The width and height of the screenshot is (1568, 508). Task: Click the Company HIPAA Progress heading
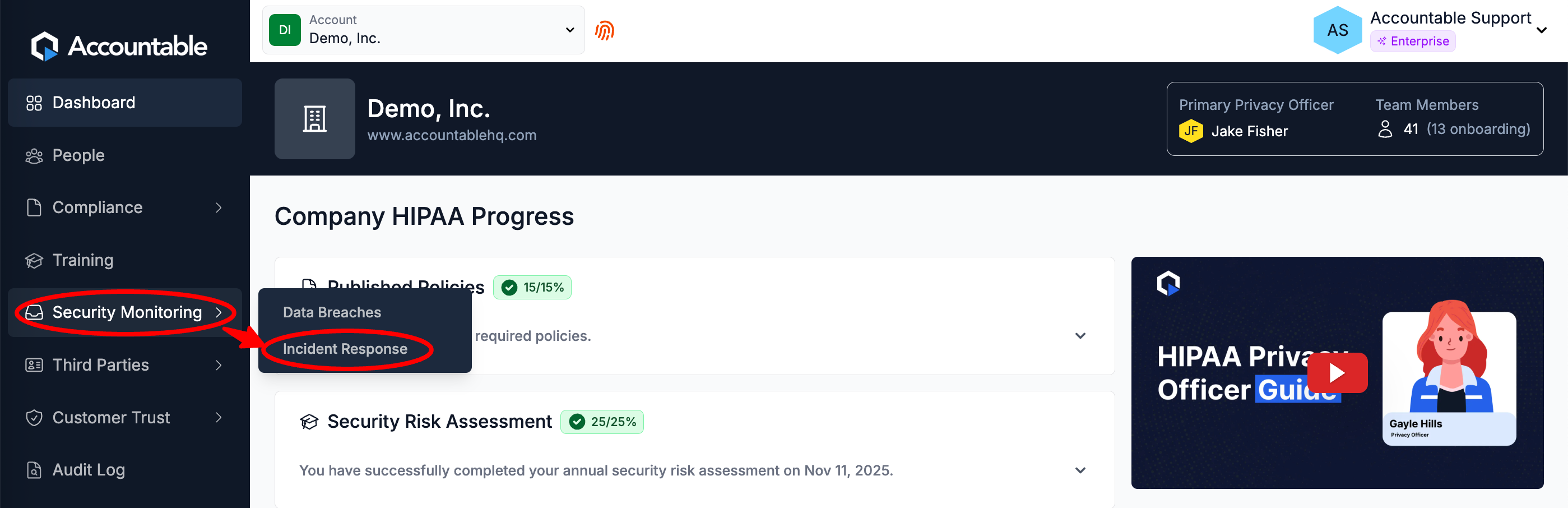(x=424, y=217)
